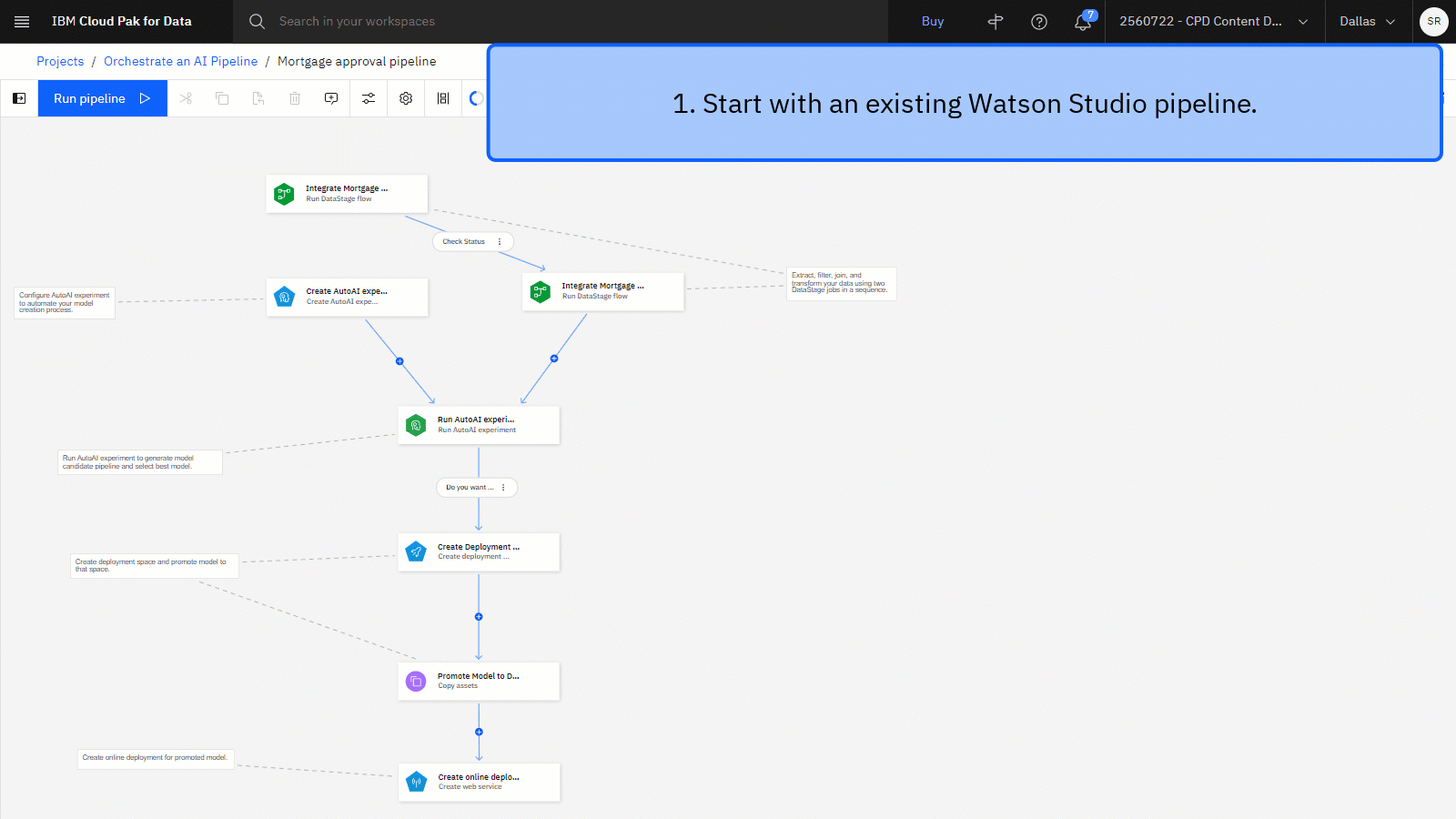Open the Orchestrate an AI Pipeline link
This screenshot has width=1456, height=819.
click(180, 61)
